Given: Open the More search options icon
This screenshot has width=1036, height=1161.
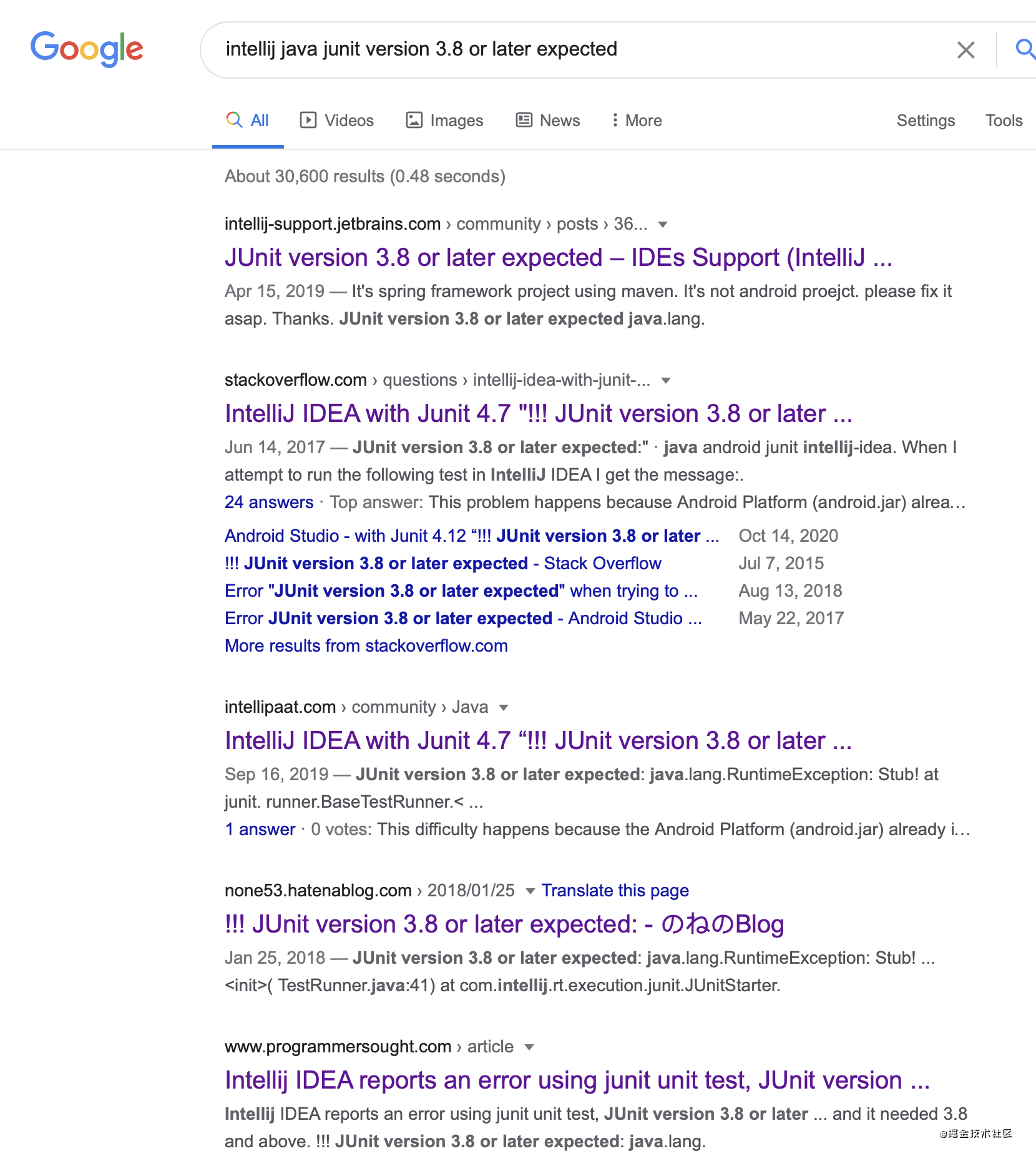Looking at the screenshot, I should click(615, 120).
